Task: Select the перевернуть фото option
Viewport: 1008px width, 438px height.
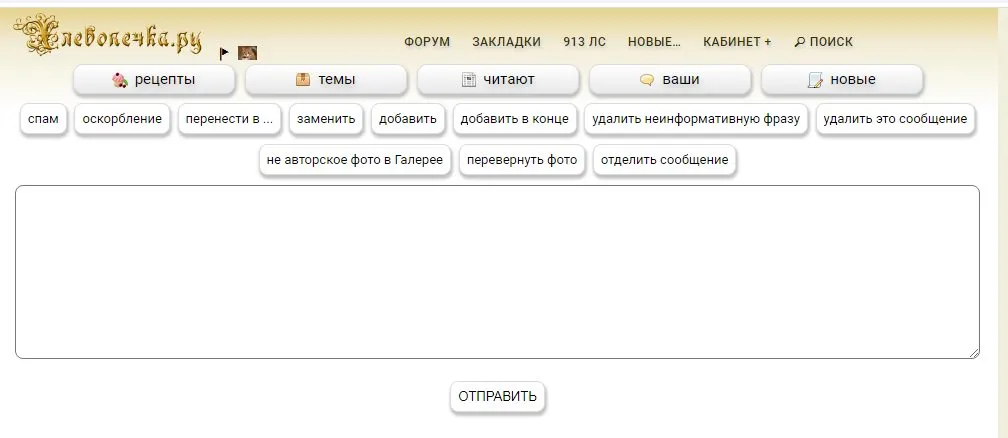Action: pyautogui.click(x=522, y=160)
